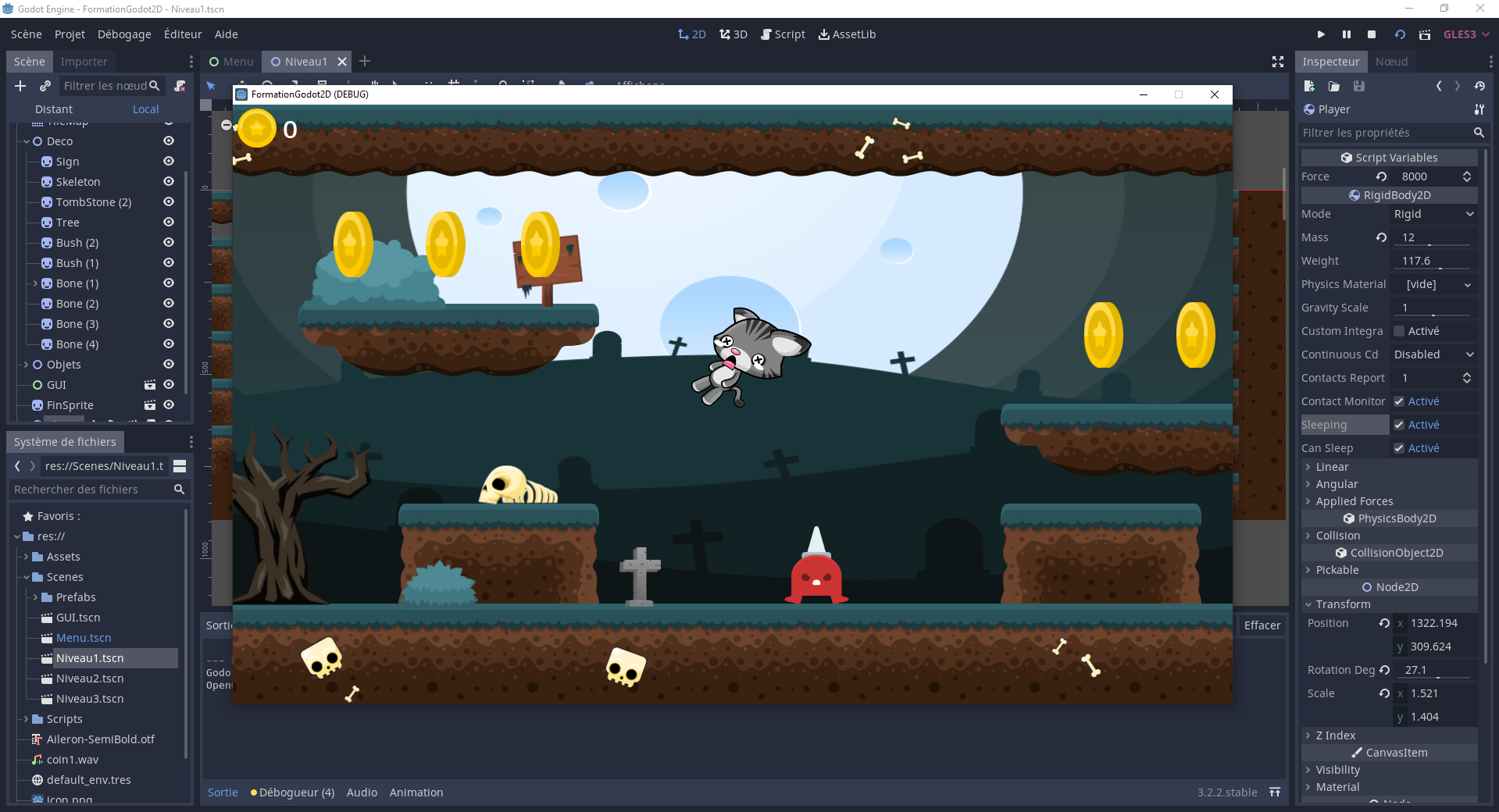Open the Animation bottom panel

pos(416,792)
